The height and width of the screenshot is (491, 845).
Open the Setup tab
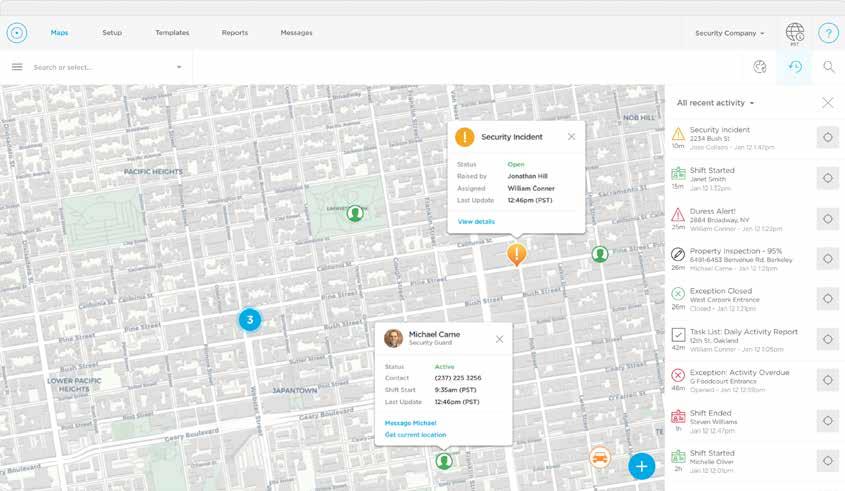click(112, 33)
